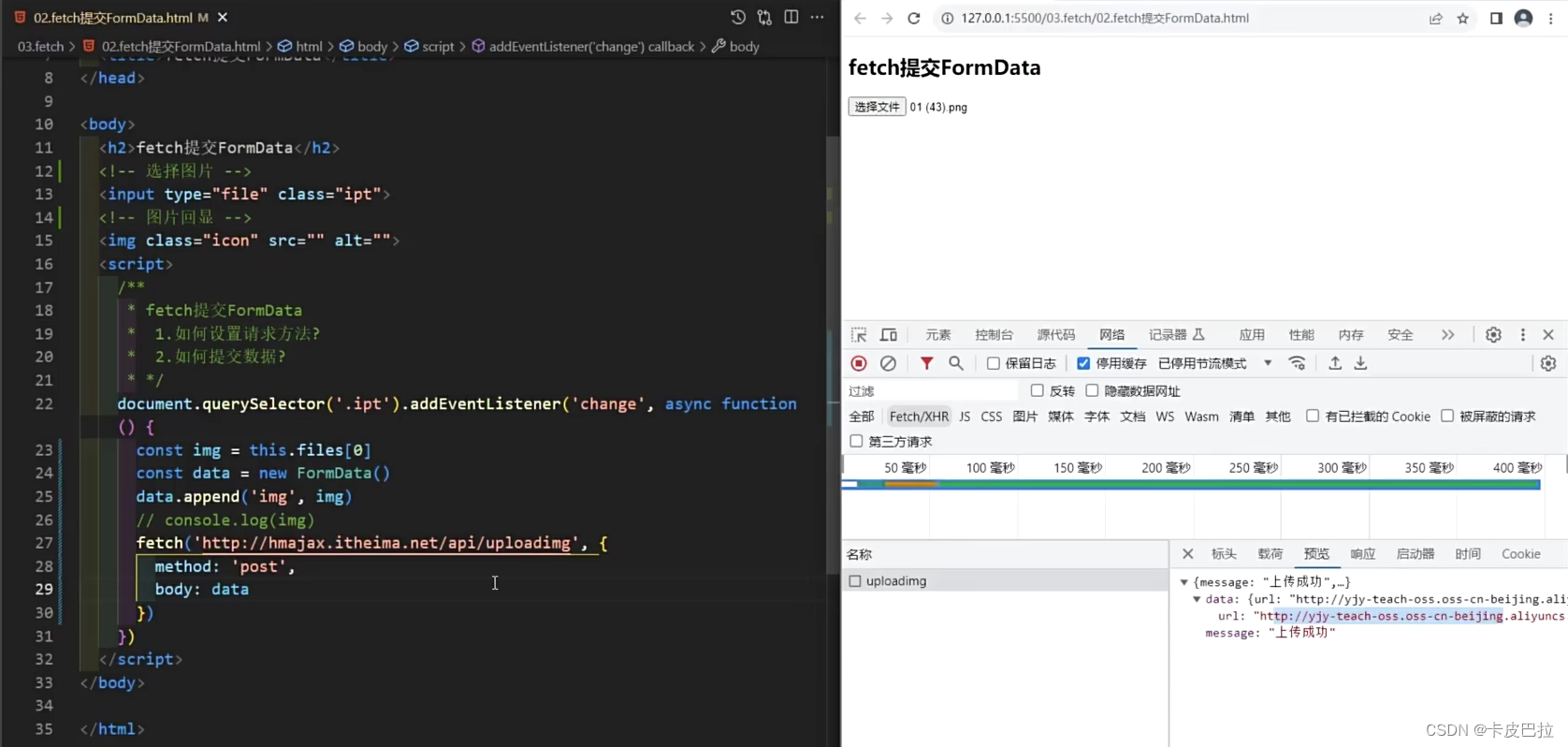Screen dimensions: 1568x747
Task: Split the editor with the layout icon
Action: [791, 17]
